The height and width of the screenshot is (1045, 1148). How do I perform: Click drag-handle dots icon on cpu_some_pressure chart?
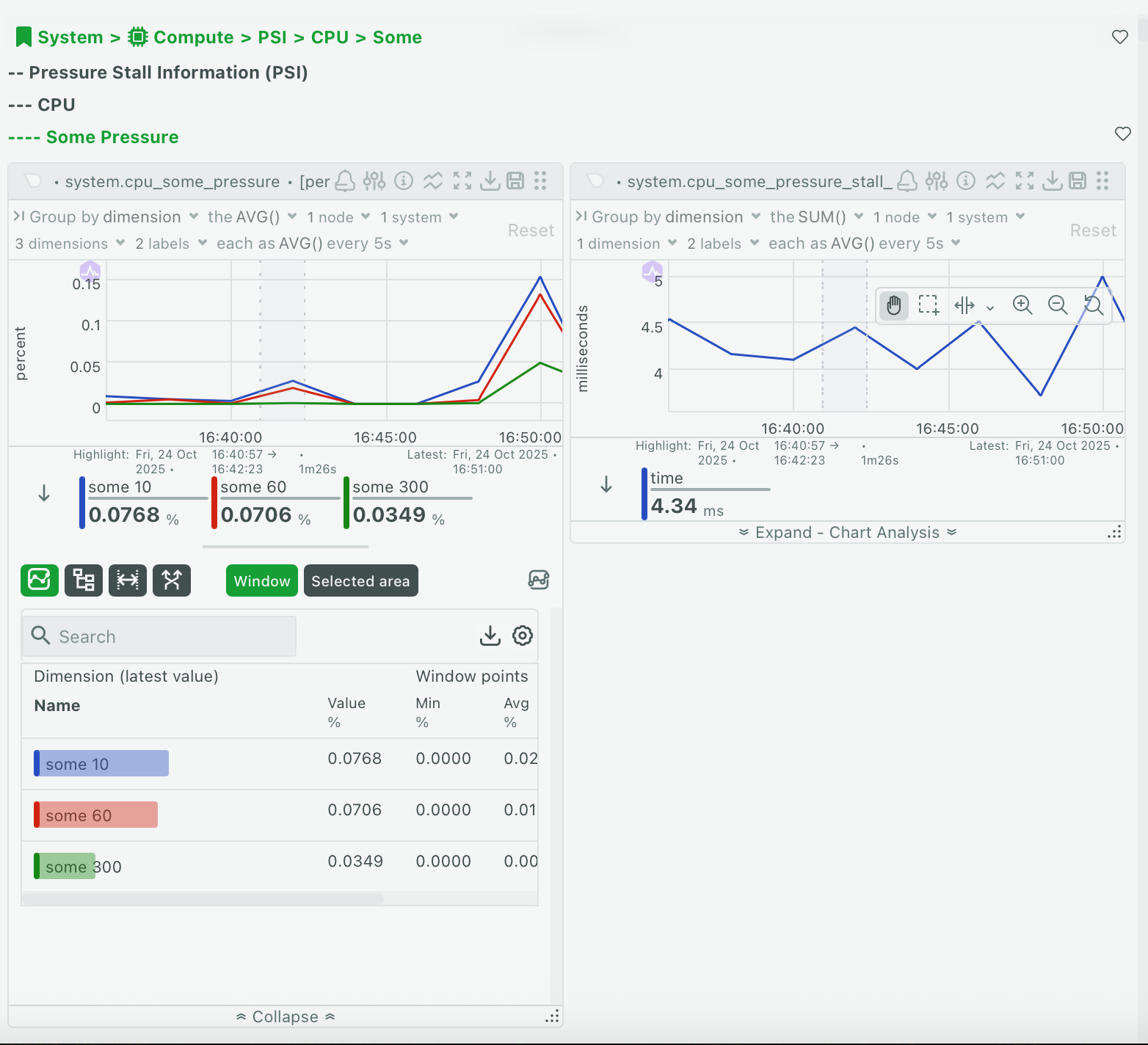[x=540, y=181]
